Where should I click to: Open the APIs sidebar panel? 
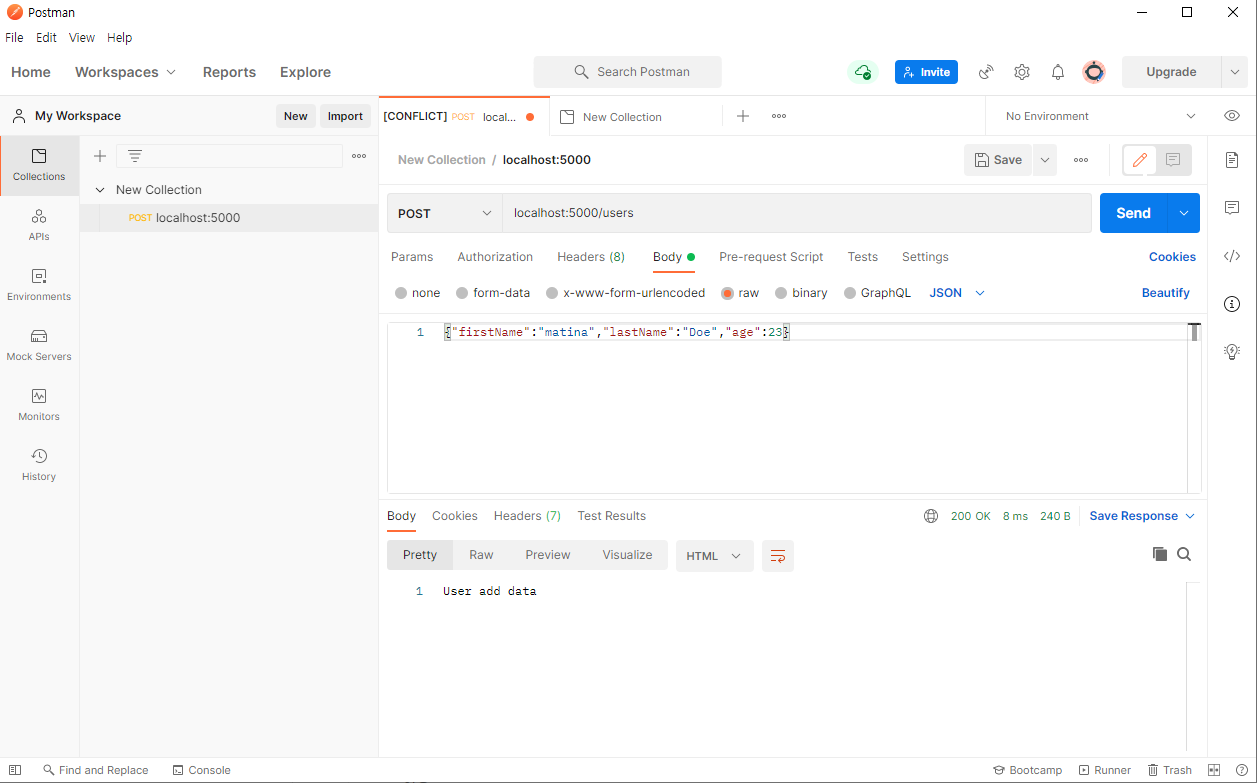(x=39, y=225)
